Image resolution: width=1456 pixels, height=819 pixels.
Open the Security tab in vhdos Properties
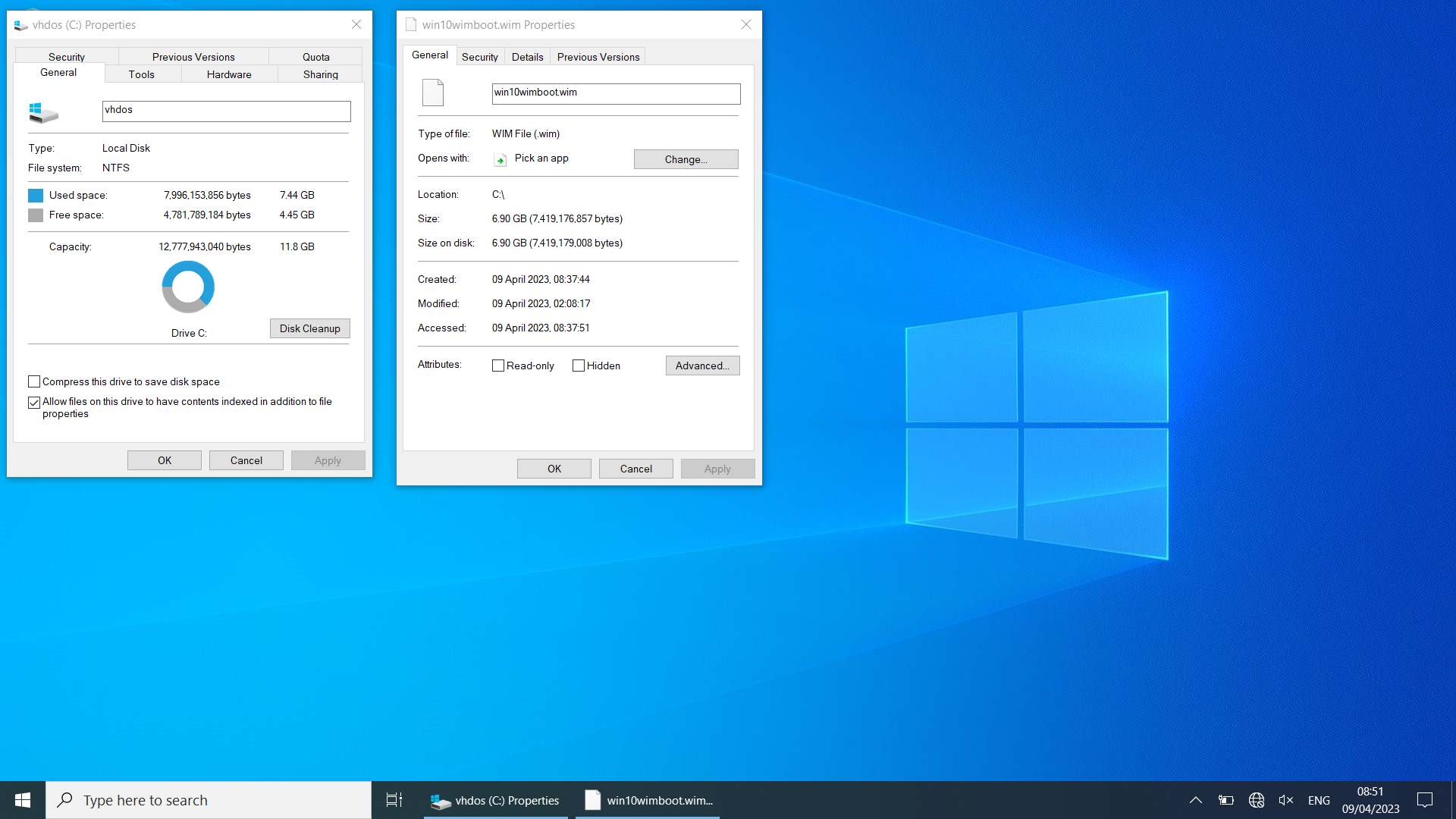[67, 57]
